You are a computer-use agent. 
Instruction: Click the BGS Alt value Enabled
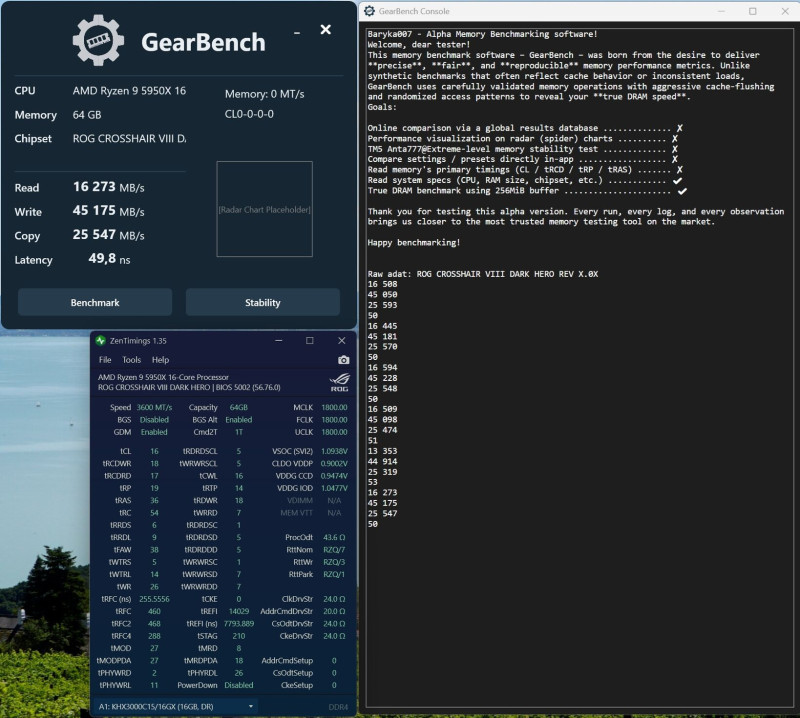(x=239, y=419)
